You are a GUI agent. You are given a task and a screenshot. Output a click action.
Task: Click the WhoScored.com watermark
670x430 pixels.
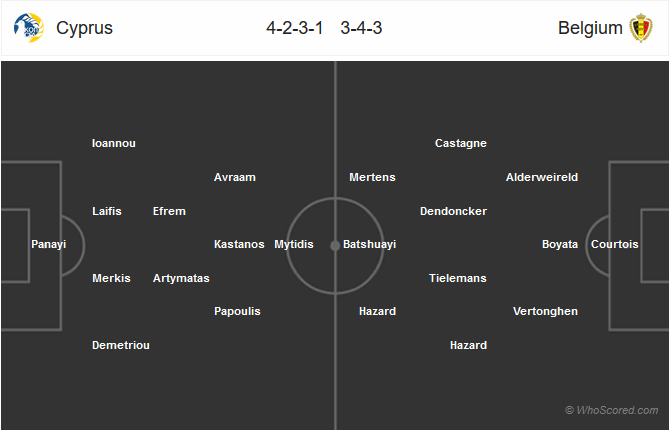click(611, 410)
